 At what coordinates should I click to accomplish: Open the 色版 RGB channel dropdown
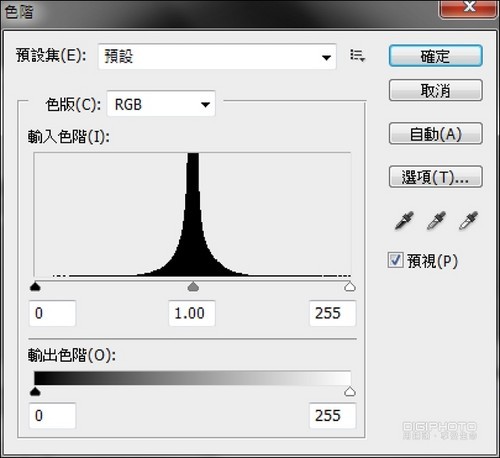coord(161,104)
